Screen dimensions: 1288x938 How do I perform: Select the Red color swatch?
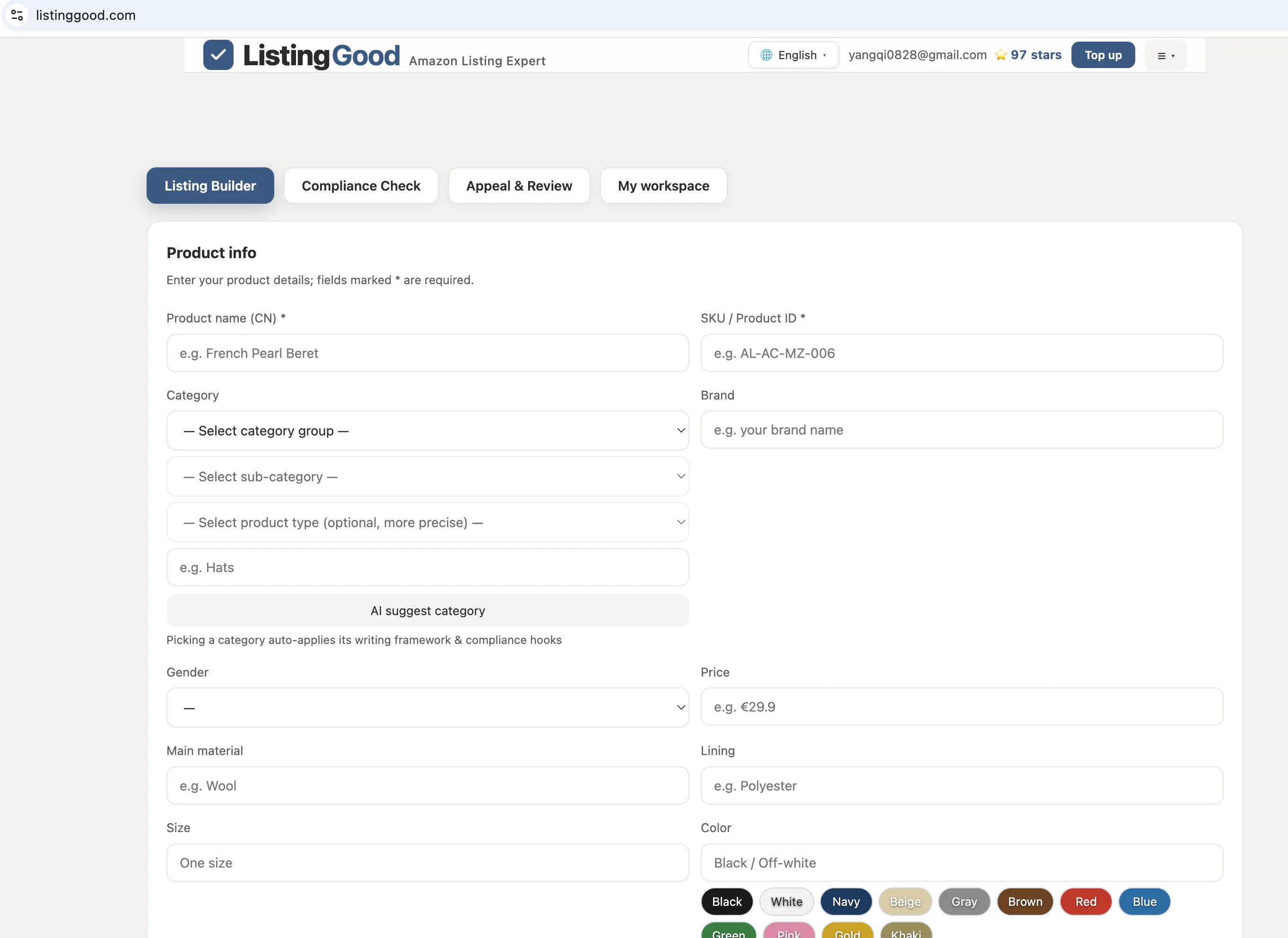click(x=1086, y=902)
